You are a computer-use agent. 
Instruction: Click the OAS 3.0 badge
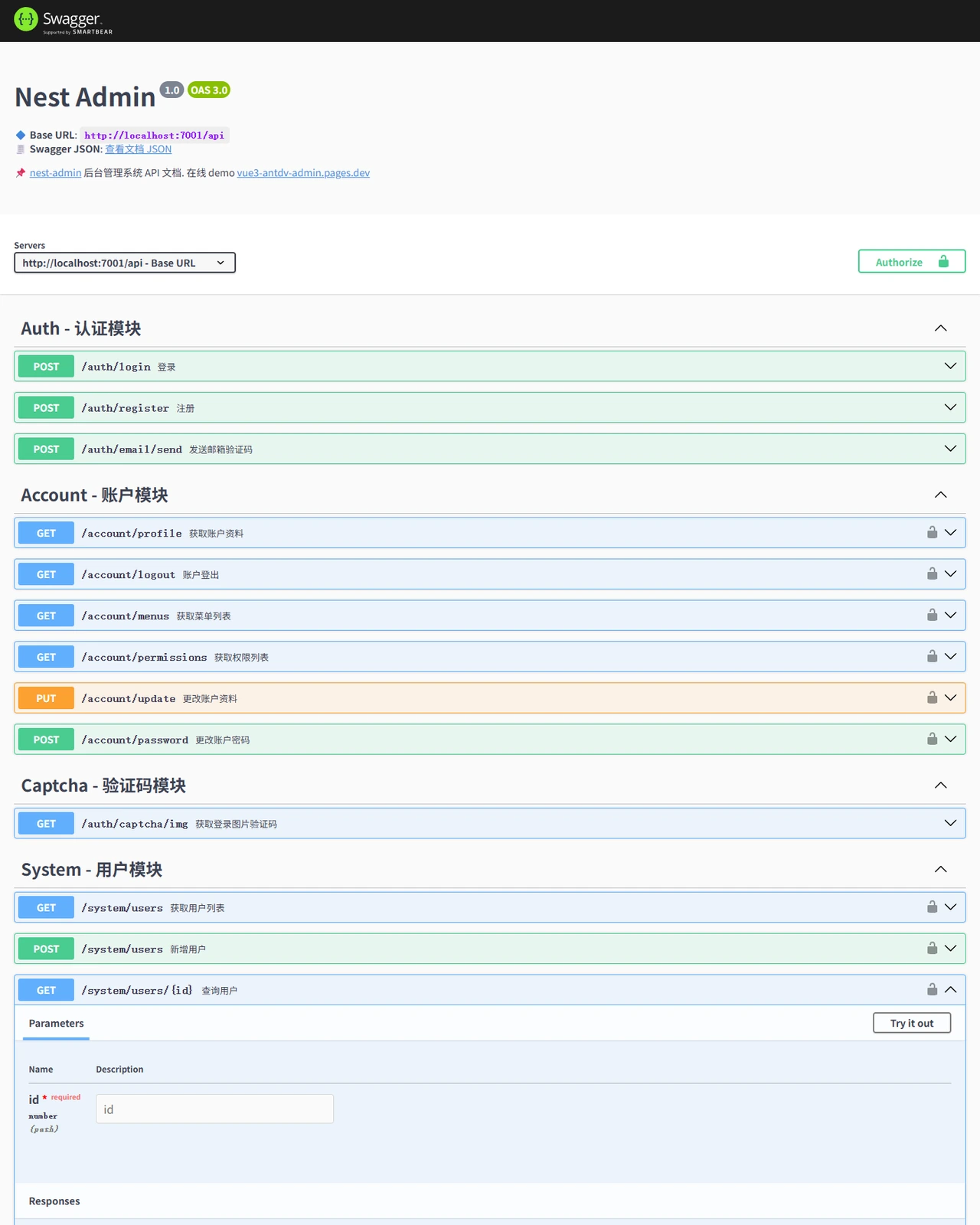click(209, 90)
